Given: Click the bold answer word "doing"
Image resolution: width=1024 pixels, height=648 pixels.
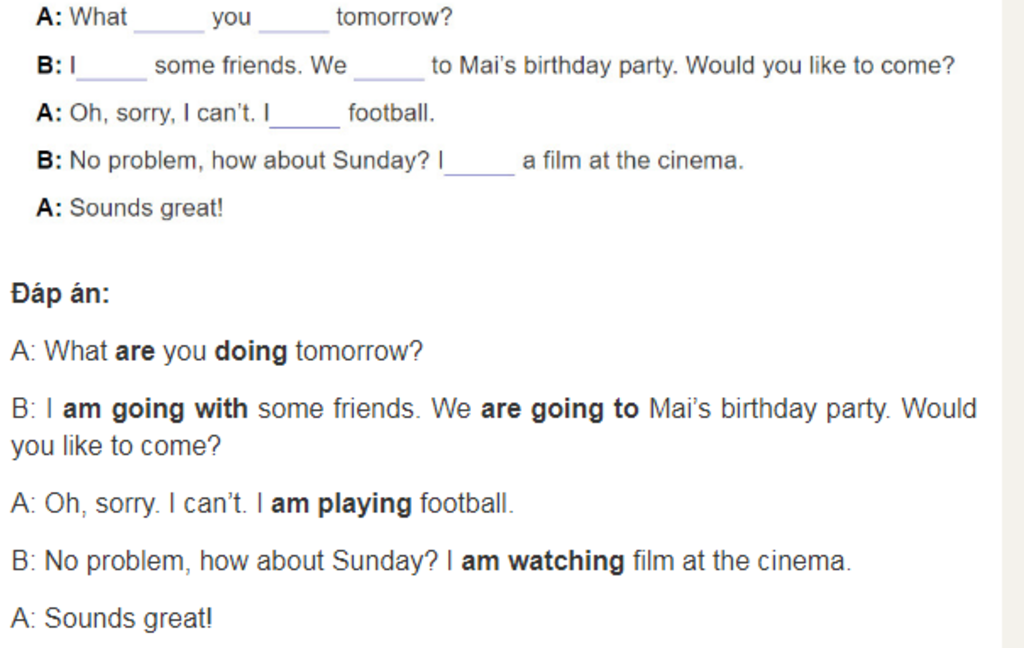Looking at the screenshot, I should click(x=251, y=352).
